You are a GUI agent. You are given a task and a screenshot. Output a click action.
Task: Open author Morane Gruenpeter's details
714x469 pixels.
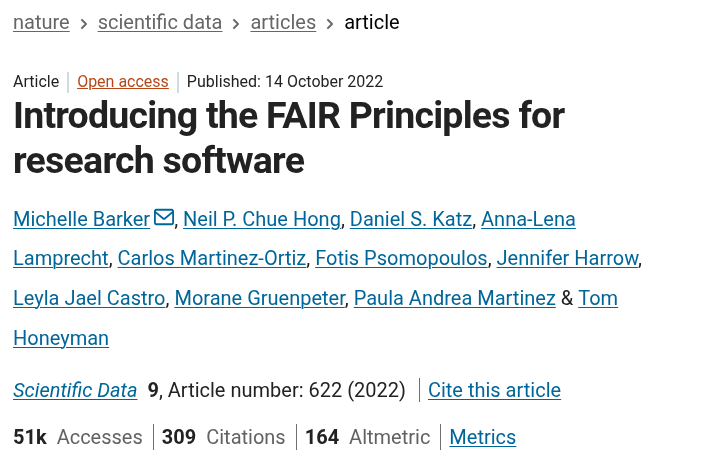[x=260, y=299]
